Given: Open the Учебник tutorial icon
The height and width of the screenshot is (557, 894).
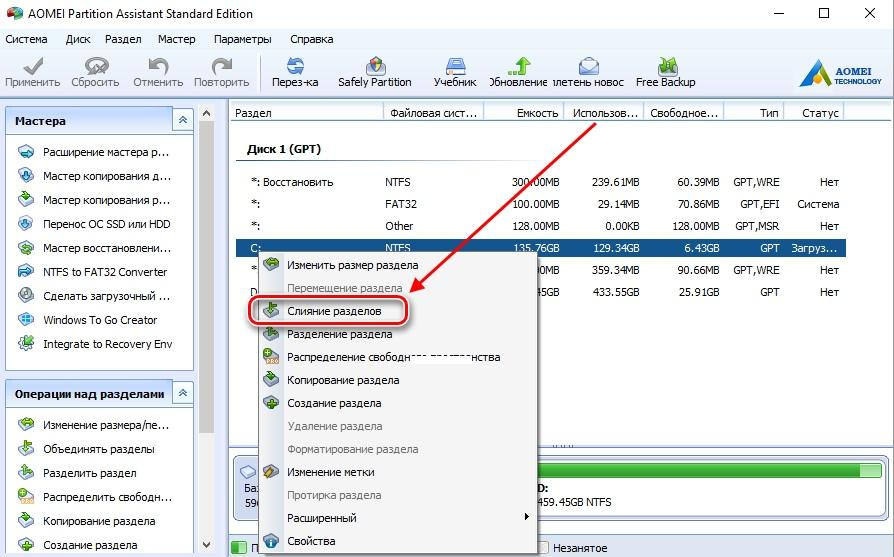Looking at the screenshot, I should pos(455,66).
